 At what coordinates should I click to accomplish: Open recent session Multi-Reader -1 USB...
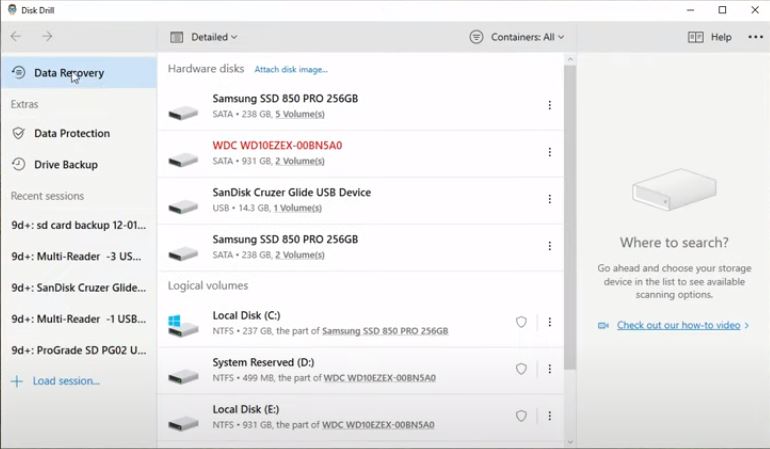tap(79, 319)
